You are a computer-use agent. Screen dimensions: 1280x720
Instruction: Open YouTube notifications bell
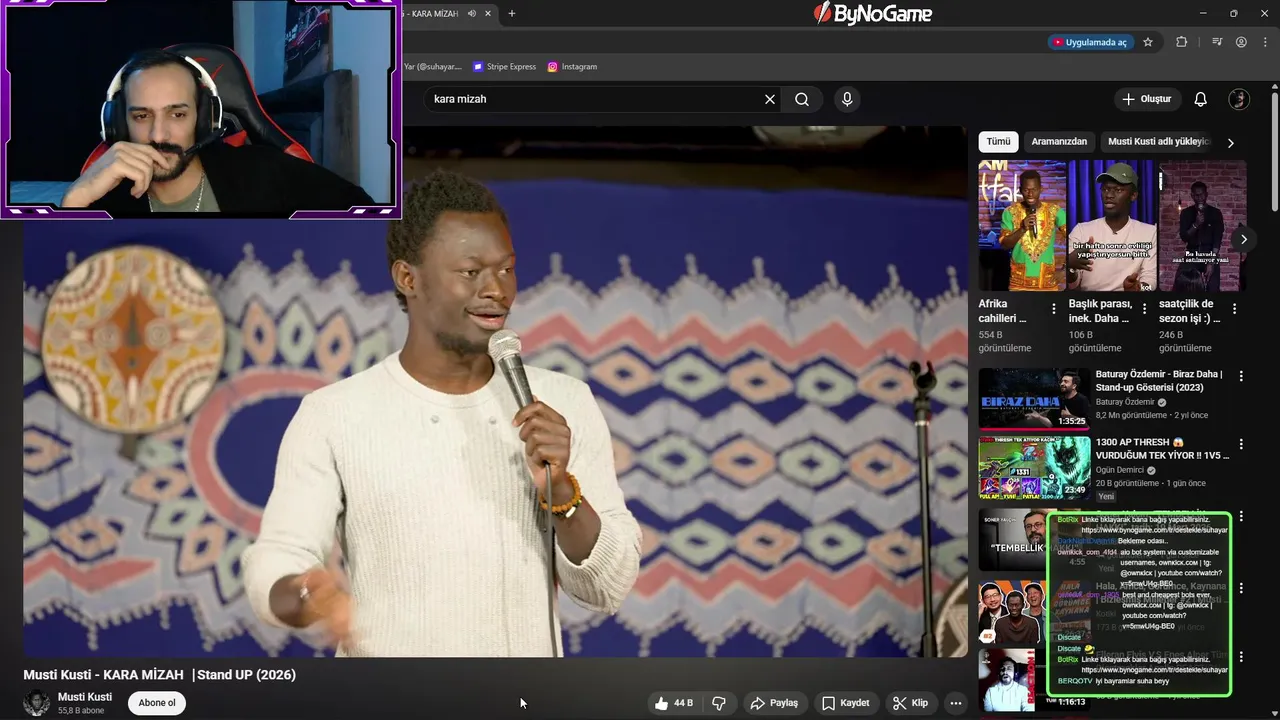click(x=1201, y=99)
